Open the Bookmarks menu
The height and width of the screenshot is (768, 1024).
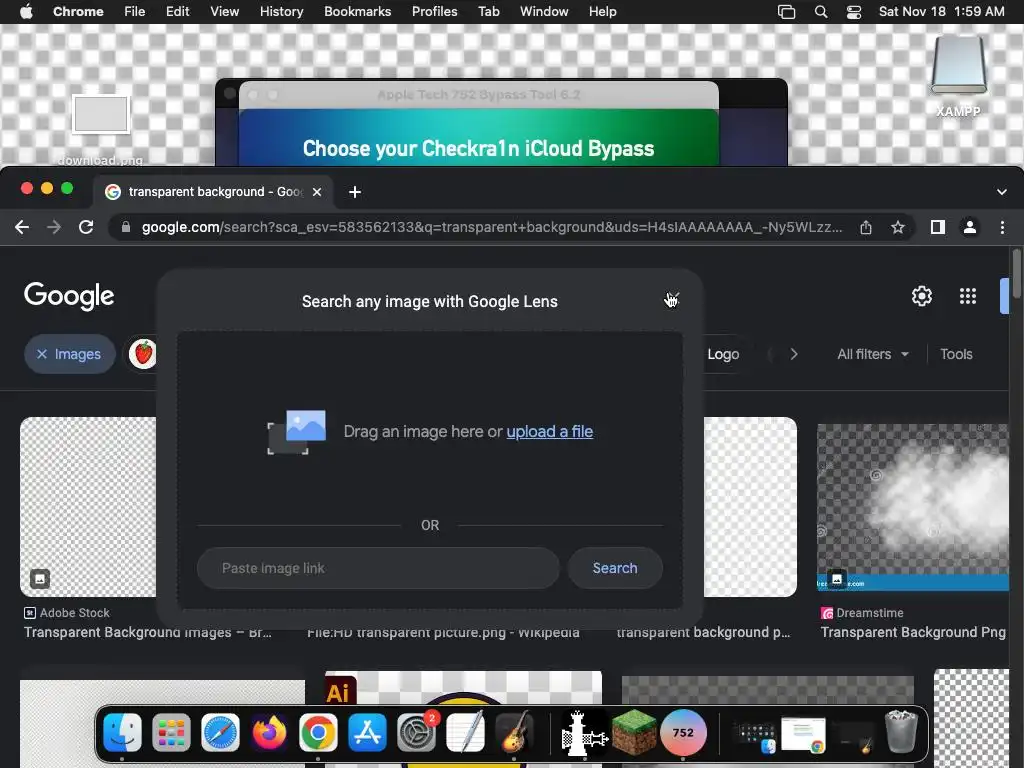coord(357,12)
